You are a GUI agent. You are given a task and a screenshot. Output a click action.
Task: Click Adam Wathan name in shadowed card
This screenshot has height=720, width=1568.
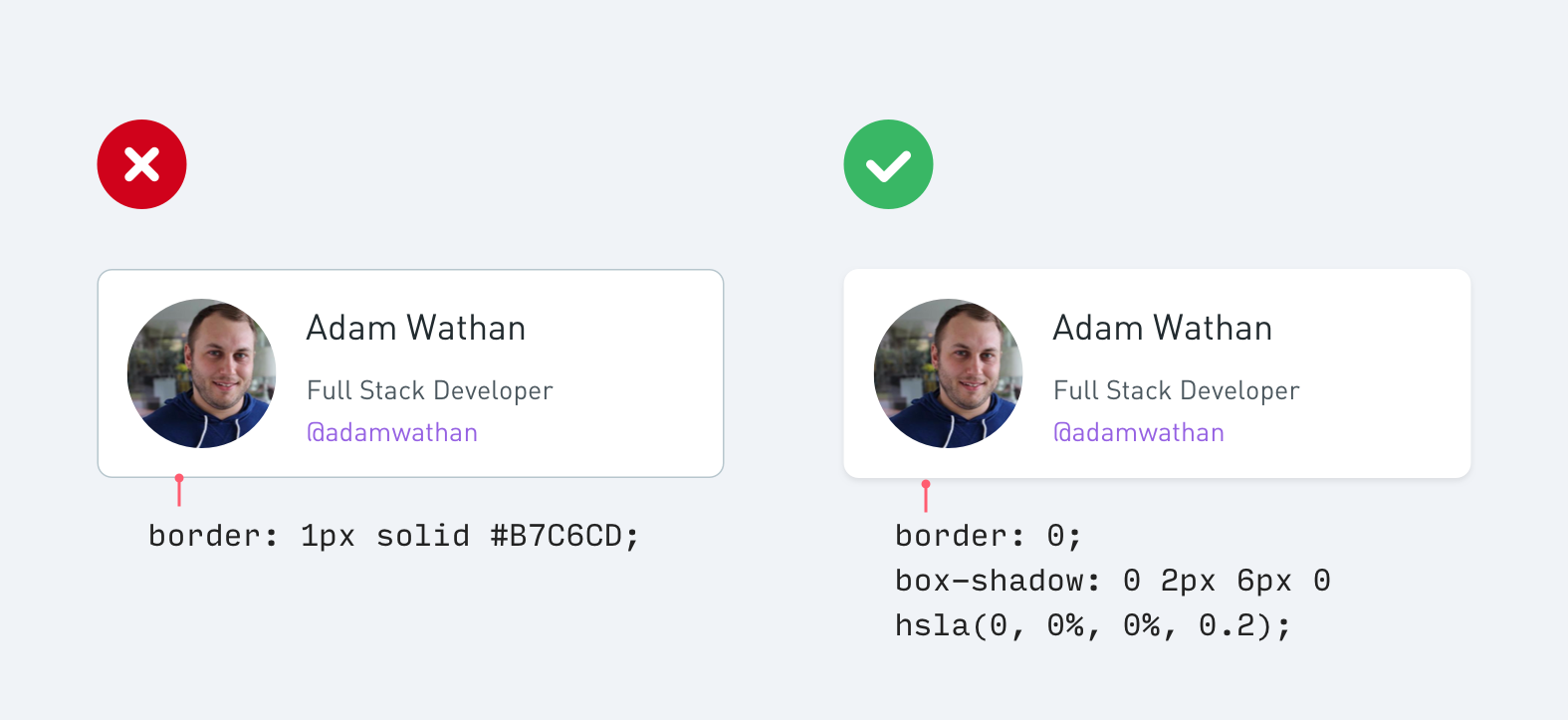pos(1163,328)
